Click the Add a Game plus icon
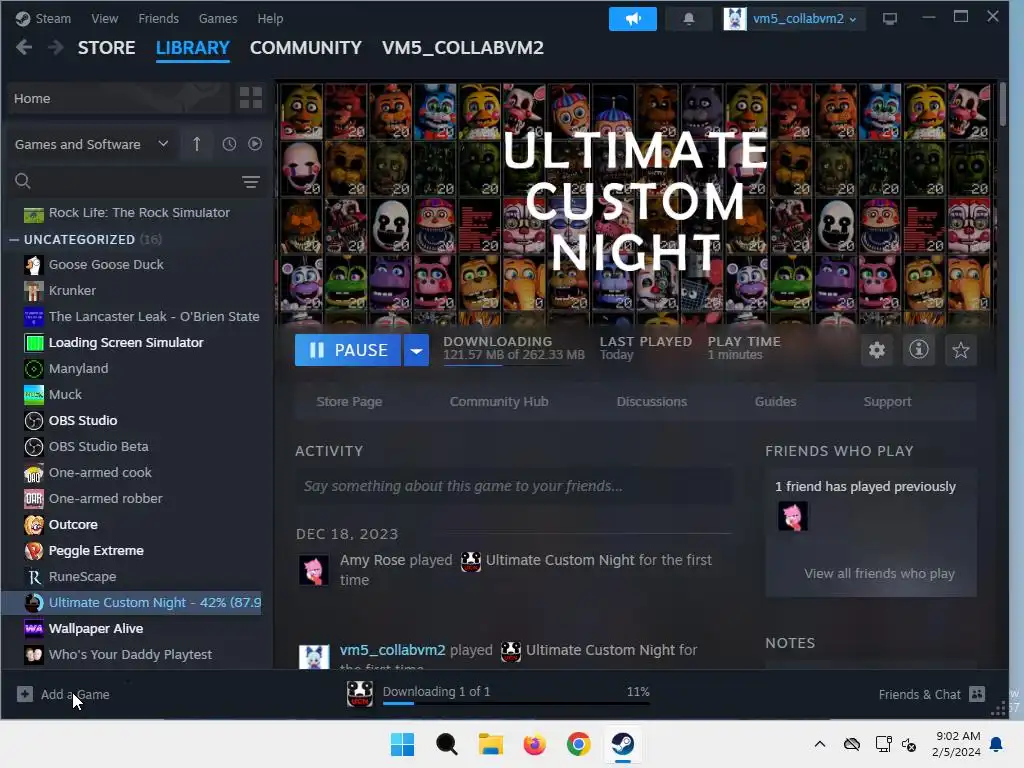 point(25,694)
